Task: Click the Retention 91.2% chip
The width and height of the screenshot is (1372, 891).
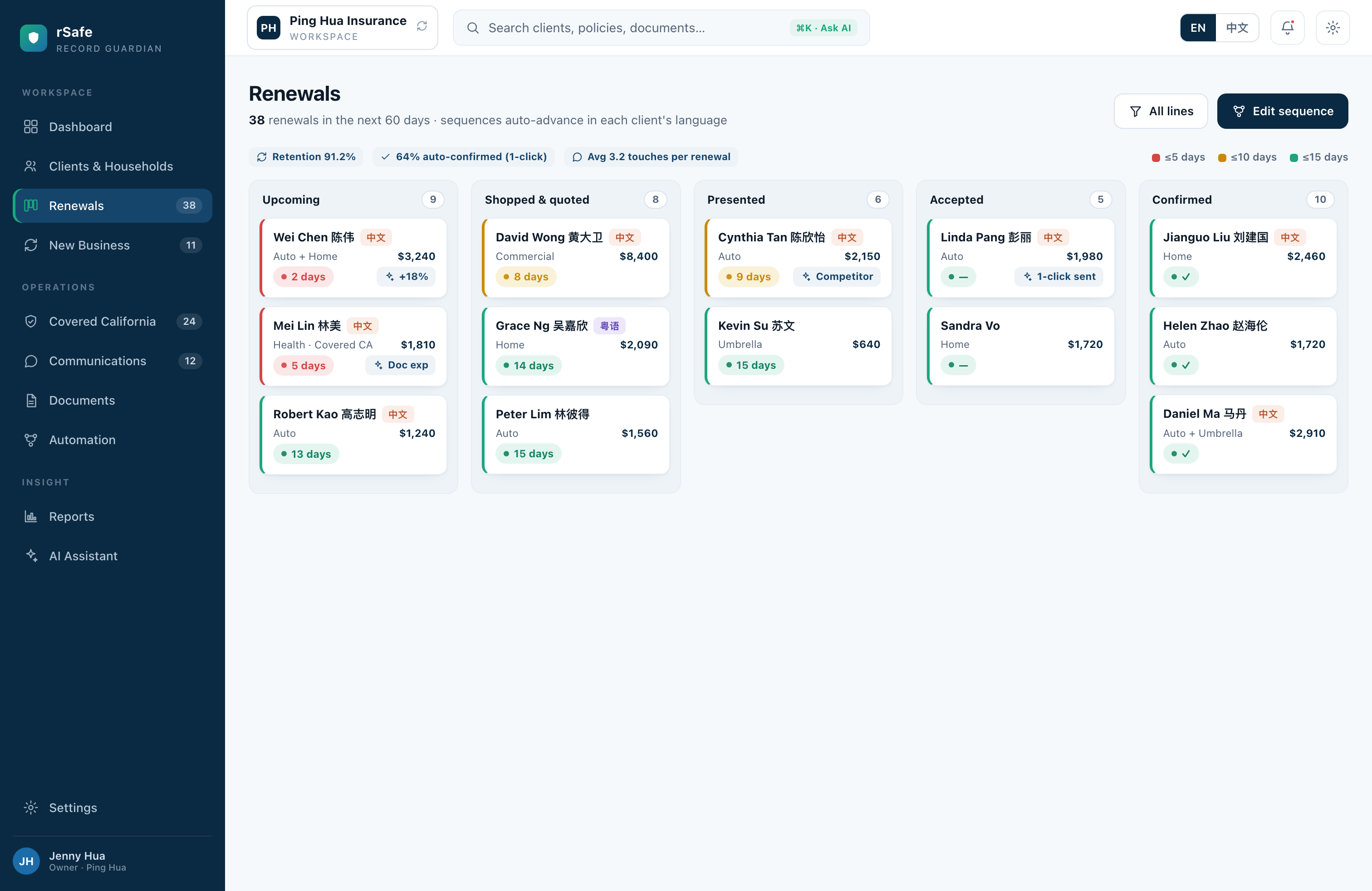Action: tap(306, 157)
